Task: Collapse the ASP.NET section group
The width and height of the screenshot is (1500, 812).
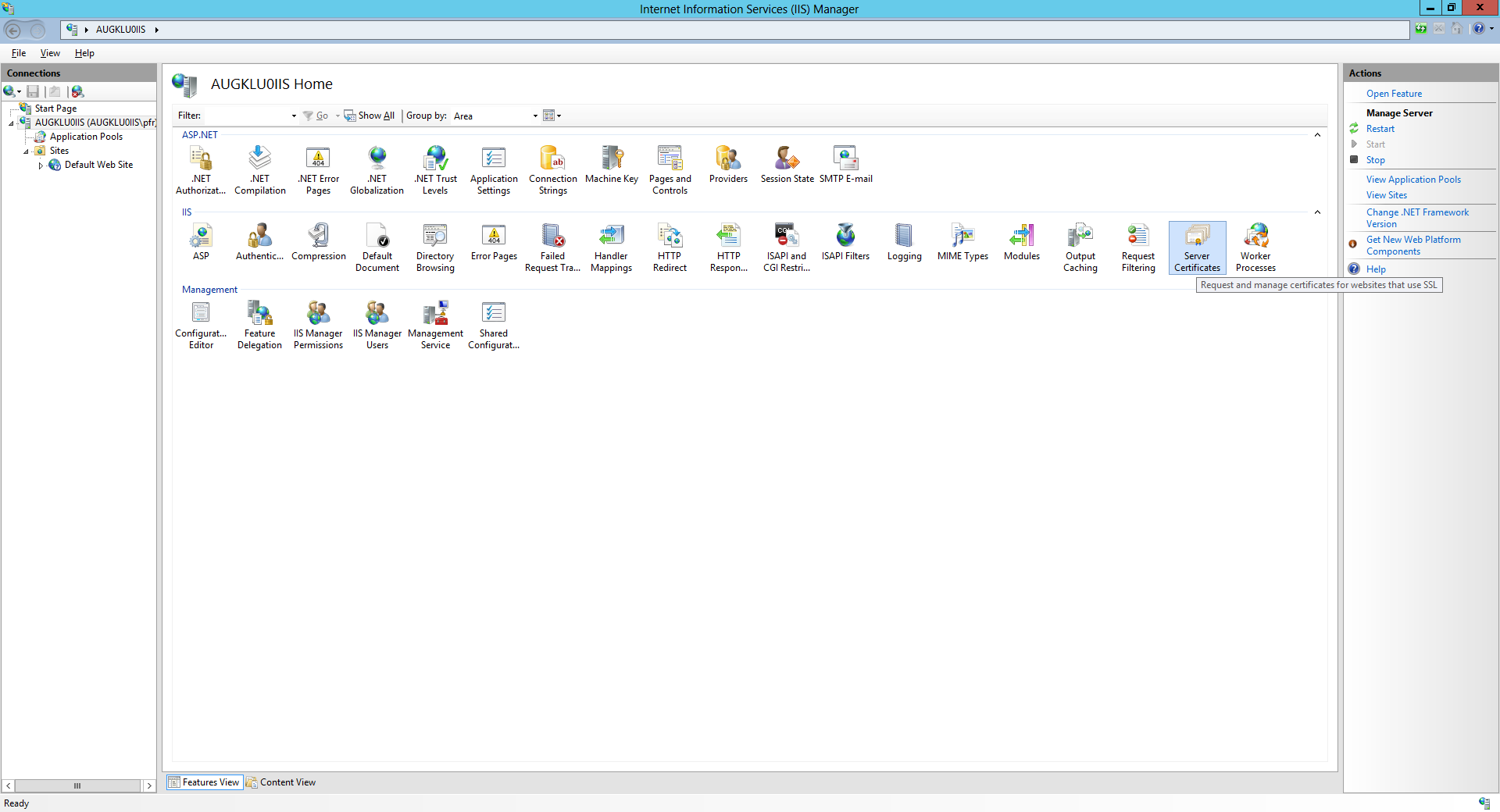Action: (1317, 135)
